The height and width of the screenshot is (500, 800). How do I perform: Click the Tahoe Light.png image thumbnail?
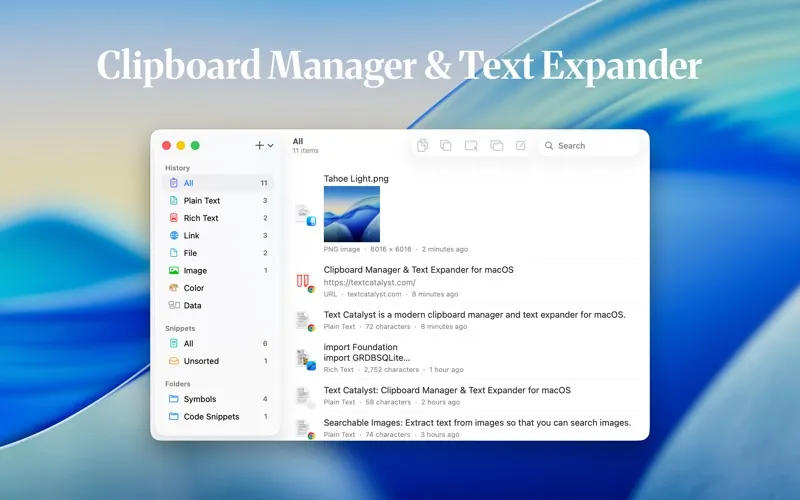(x=352, y=214)
